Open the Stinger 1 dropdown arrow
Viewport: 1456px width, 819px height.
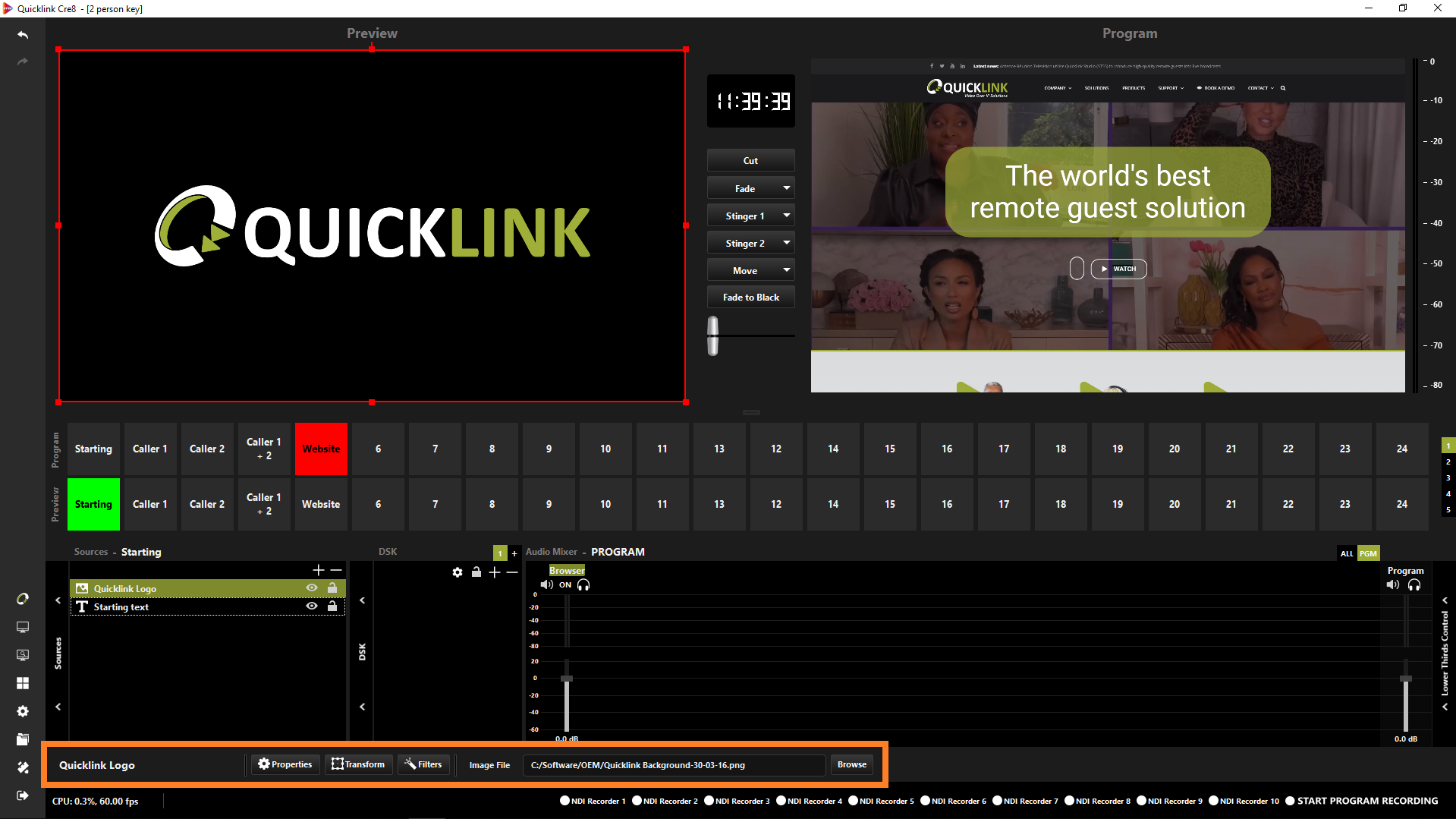click(x=787, y=216)
